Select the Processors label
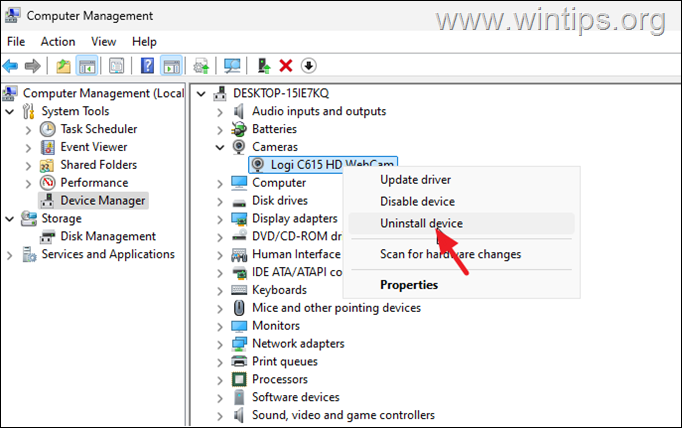 (280, 379)
